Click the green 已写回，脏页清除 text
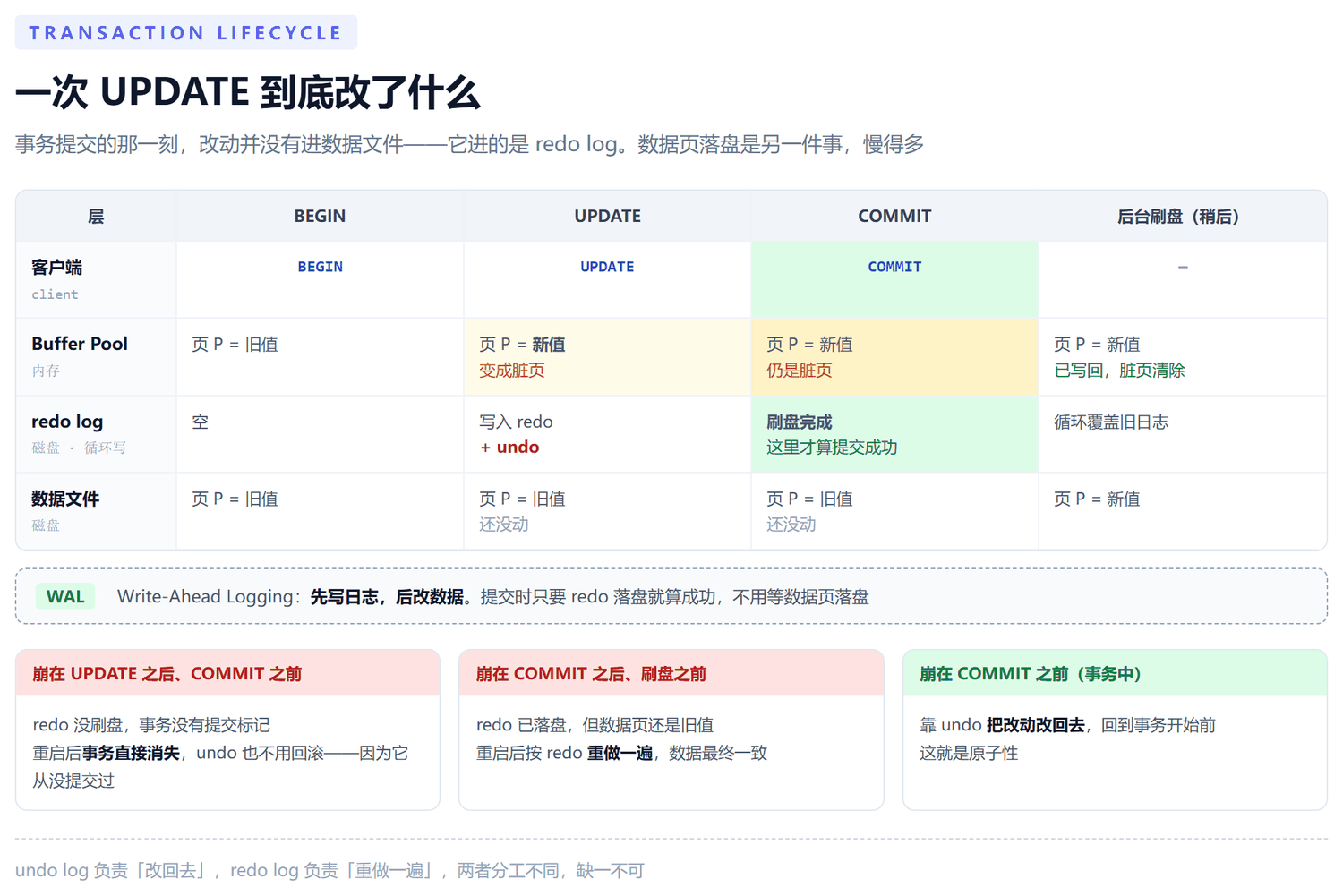Screen dimensions: 1343x896 [x=1119, y=371]
